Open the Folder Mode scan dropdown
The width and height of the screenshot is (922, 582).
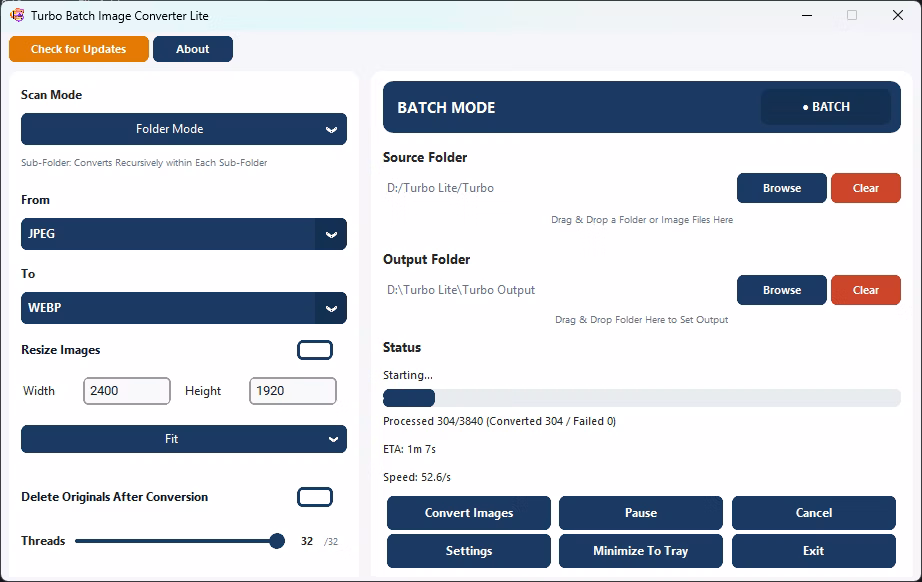coord(183,129)
